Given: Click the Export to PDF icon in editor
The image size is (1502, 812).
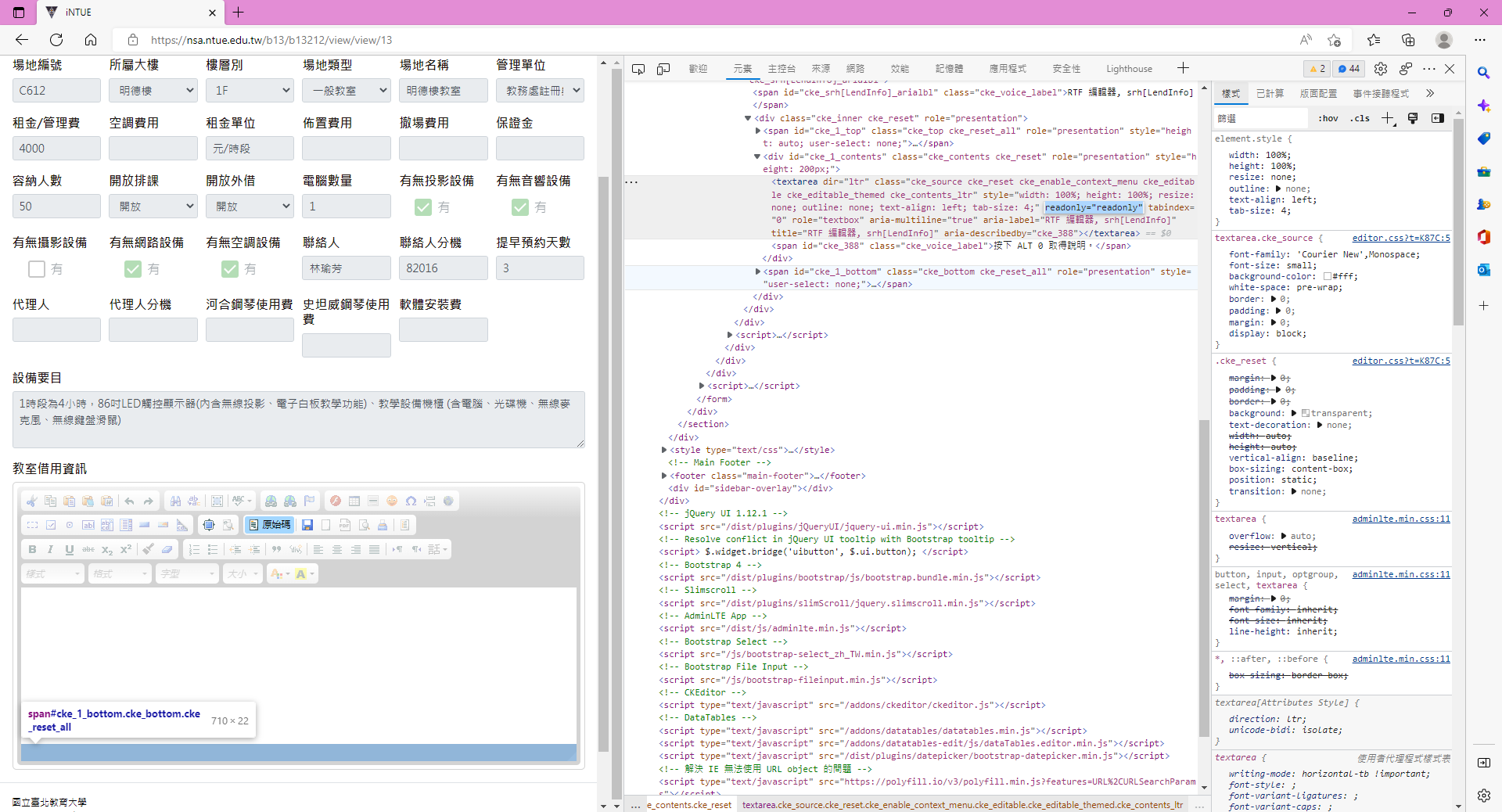Looking at the screenshot, I should click(x=345, y=525).
